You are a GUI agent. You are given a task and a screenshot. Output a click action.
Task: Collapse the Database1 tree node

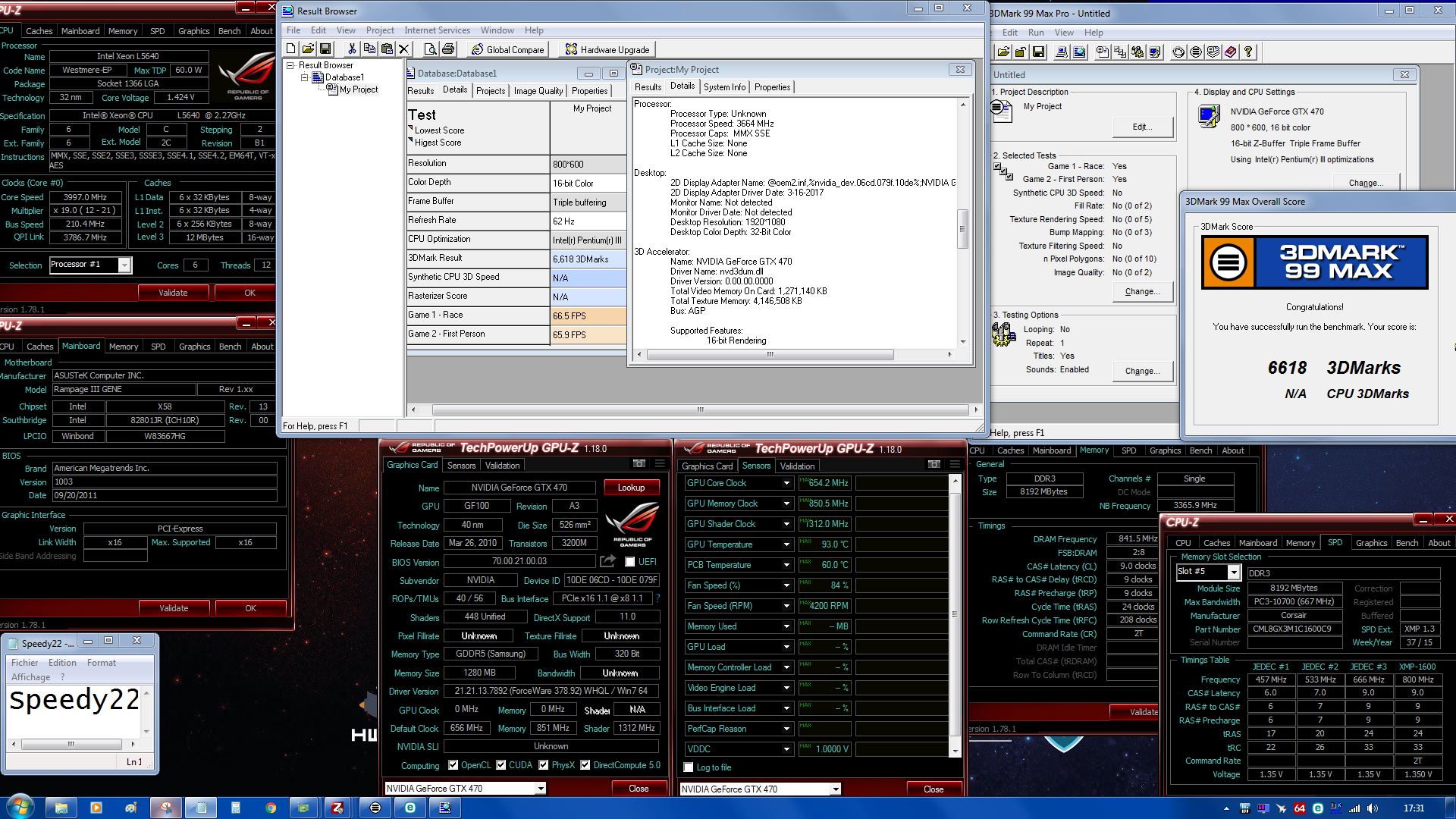coord(304,77)
